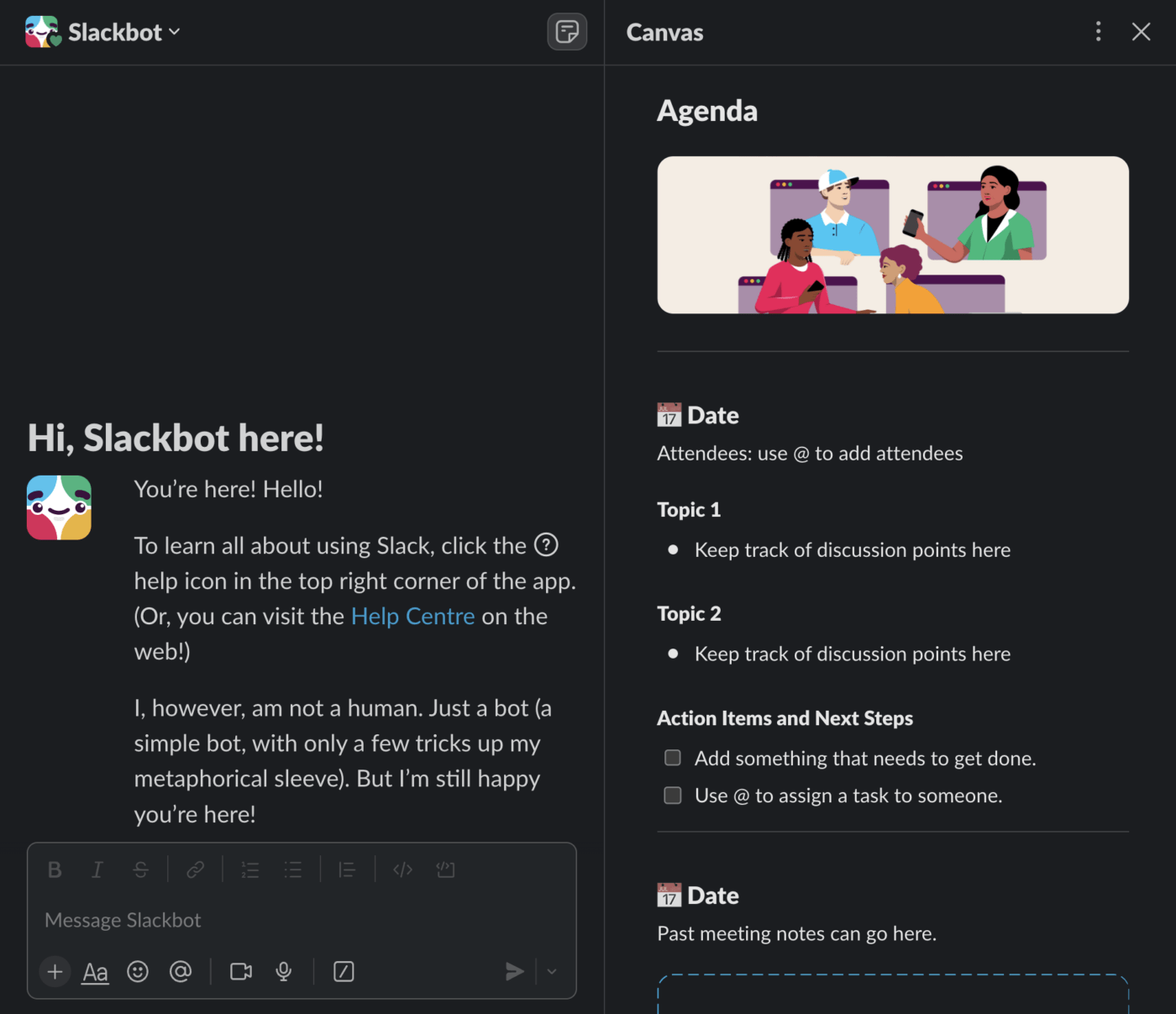Click the Slackbot avatar in the header

43,32
